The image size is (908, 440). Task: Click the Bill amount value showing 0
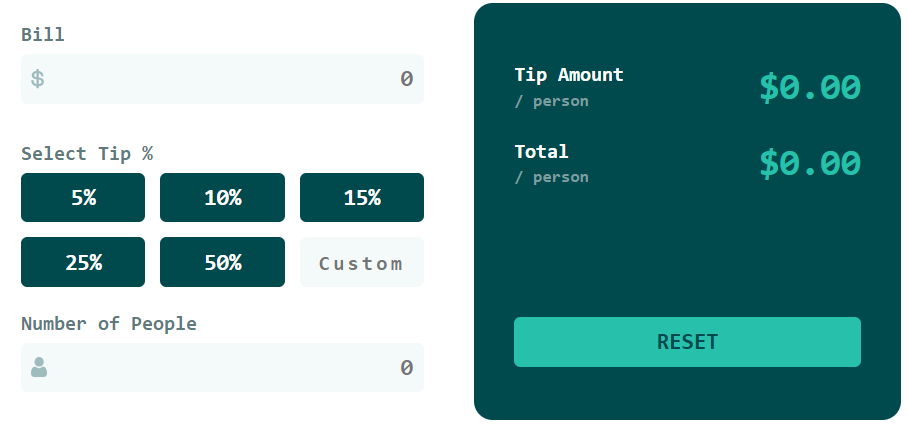click(x=406, y=79)
